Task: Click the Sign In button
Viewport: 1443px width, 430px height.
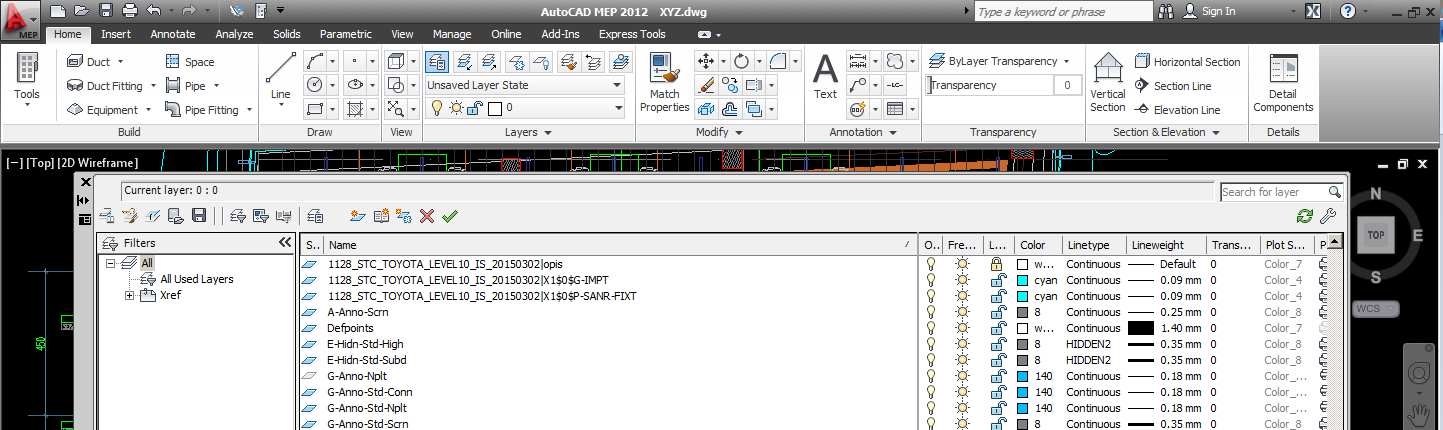Action: (x=1209, y=11)
